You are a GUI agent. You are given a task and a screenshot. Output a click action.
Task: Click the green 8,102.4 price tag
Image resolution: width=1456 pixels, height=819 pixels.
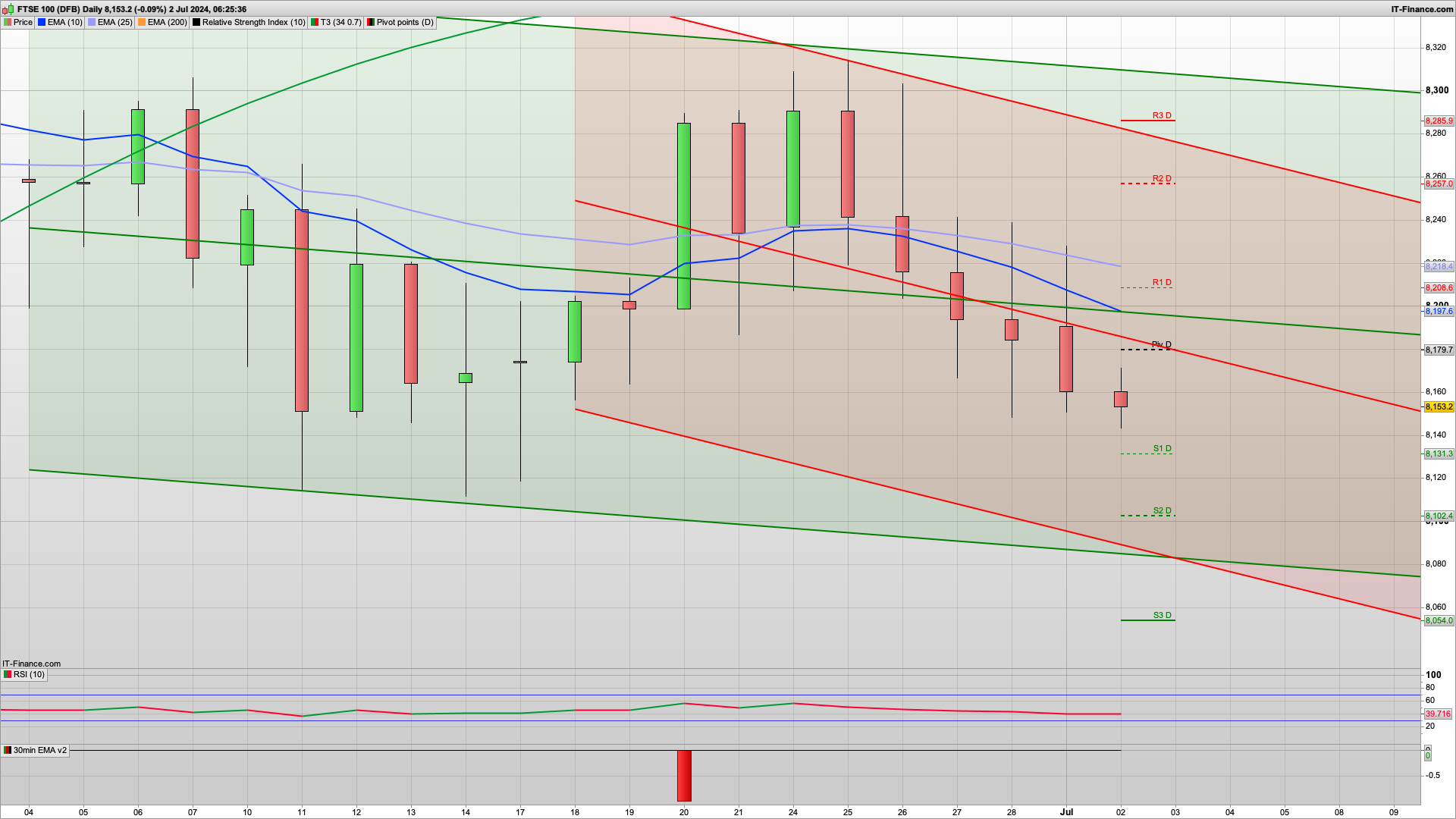[x=1439, y=516]
